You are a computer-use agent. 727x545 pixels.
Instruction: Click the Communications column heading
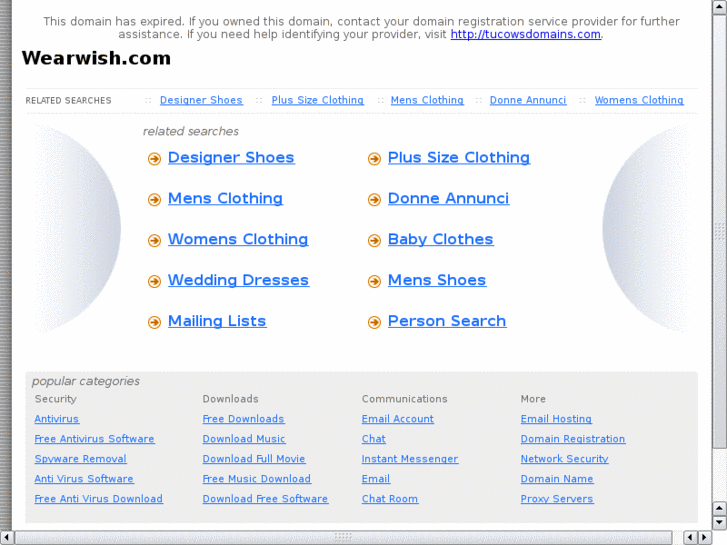[405, 399]
